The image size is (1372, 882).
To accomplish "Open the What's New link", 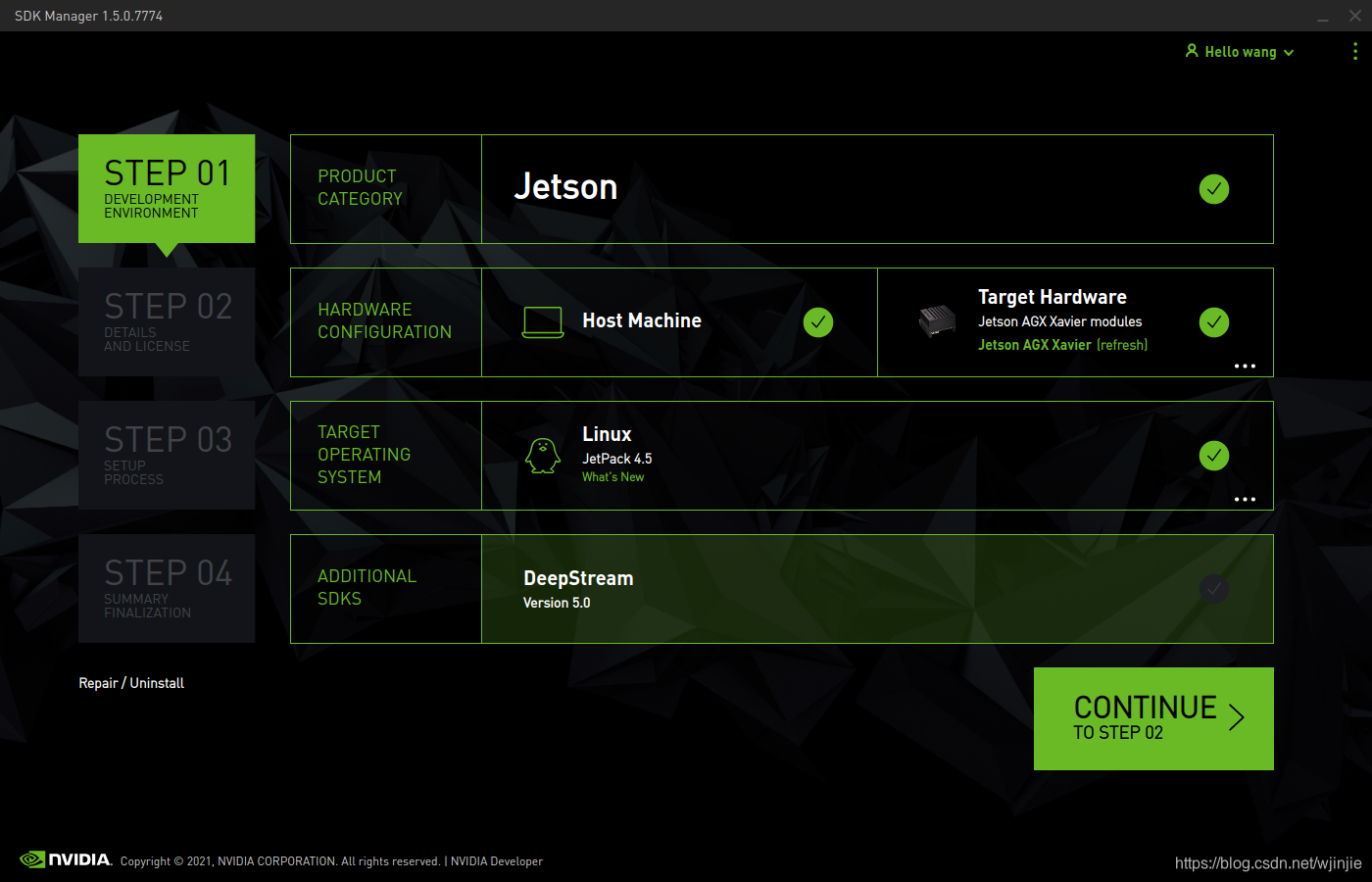I will tap(613, 477).
